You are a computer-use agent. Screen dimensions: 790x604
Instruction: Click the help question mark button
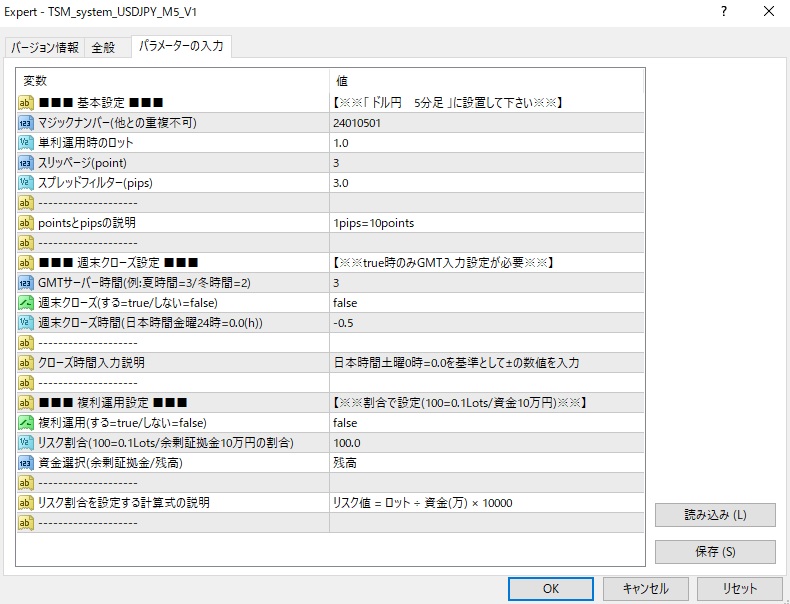(724, 12)
